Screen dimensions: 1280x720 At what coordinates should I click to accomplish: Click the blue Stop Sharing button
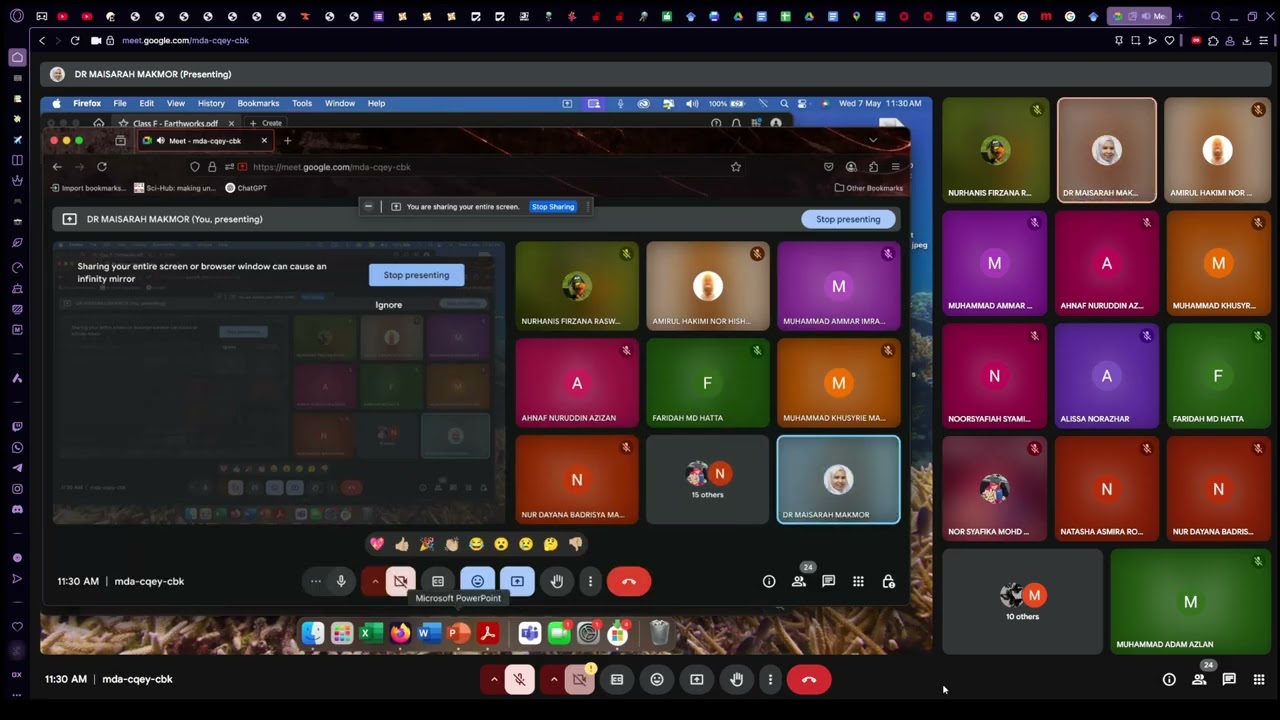click(x=553, y=207)
